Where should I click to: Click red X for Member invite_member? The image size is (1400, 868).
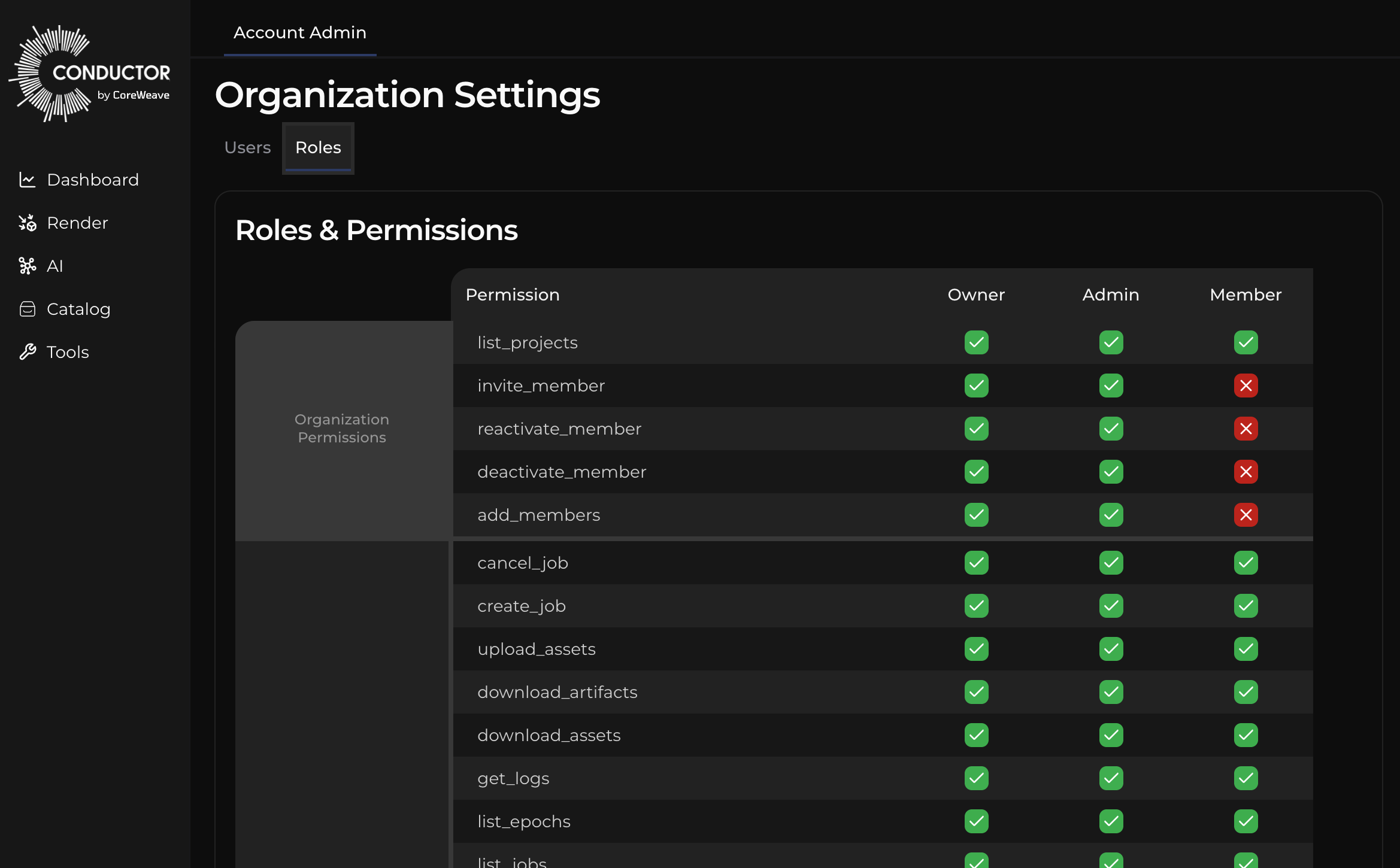(x=1246, y=386)
